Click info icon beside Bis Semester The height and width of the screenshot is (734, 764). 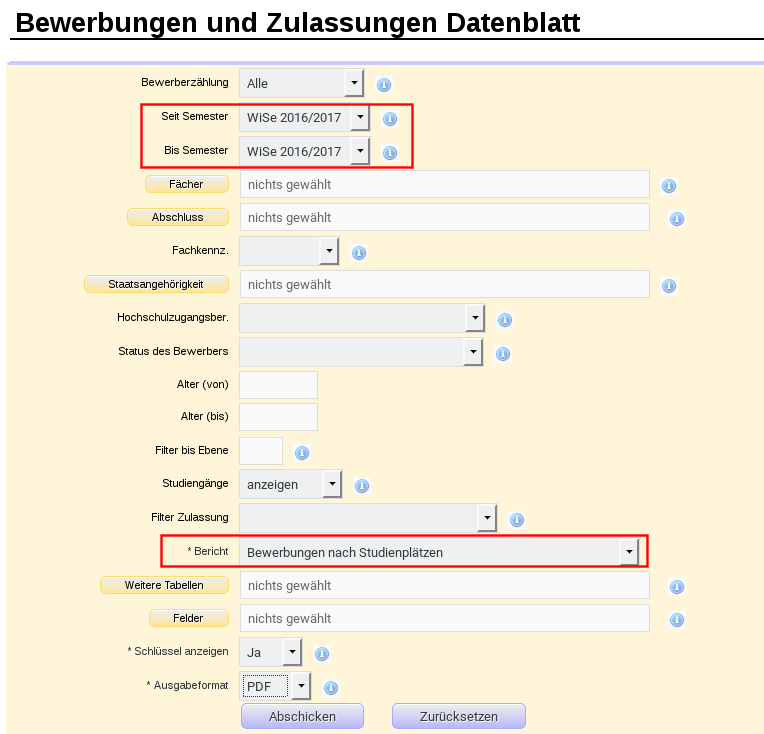(390, 153)
